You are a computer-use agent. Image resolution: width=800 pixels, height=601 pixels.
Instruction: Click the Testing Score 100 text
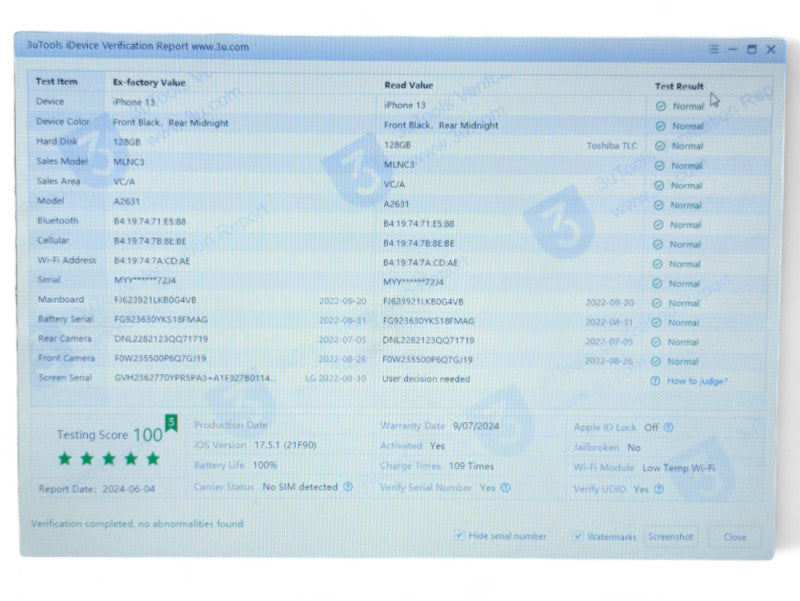click(x=110, y=435)
